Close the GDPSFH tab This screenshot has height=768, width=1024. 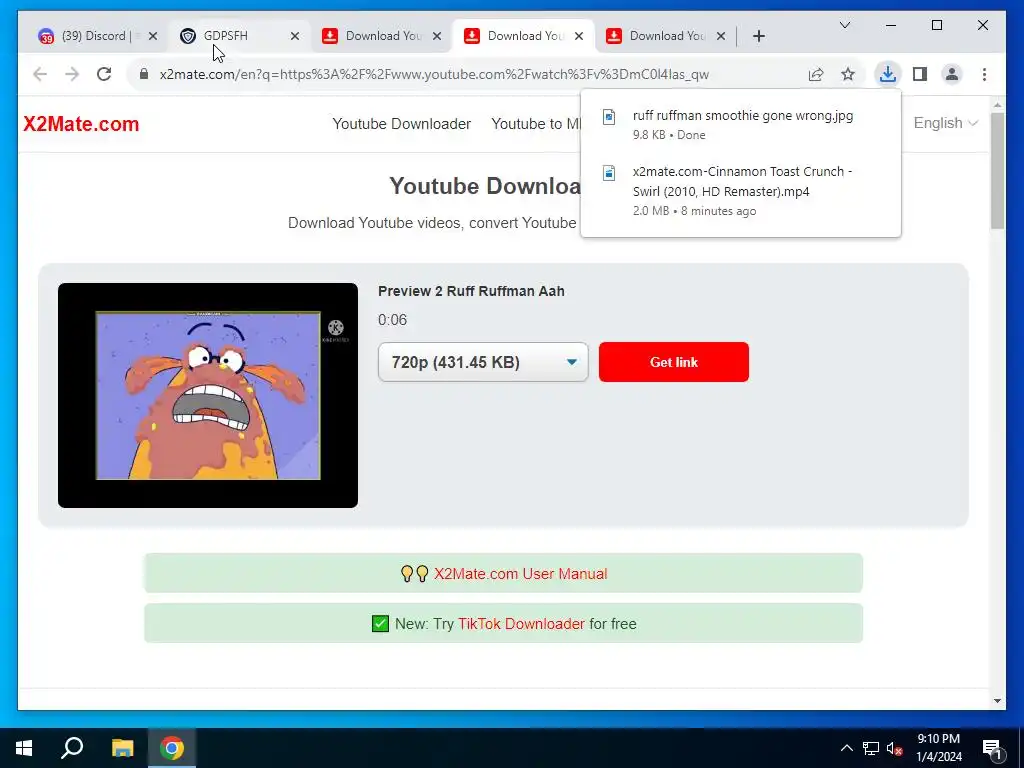click(295, 36)
